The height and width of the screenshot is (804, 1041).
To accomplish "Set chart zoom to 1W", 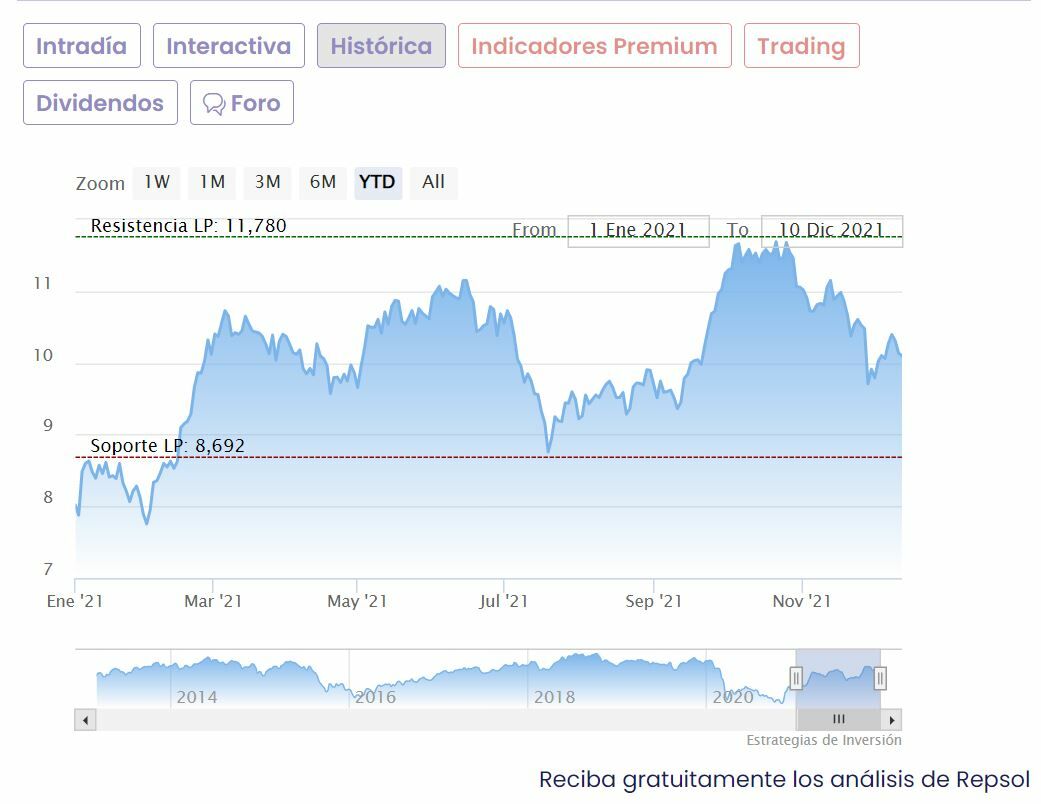I will tap(157, 182).
